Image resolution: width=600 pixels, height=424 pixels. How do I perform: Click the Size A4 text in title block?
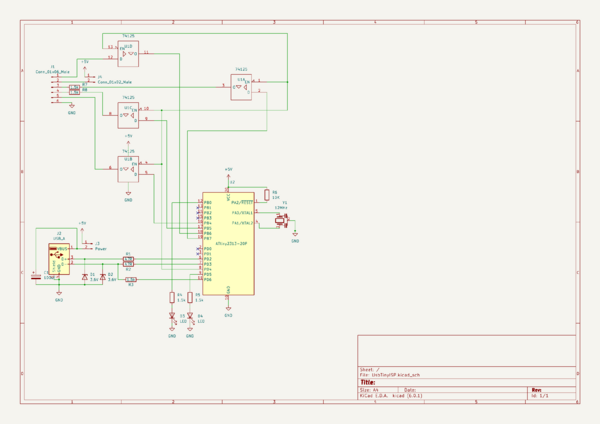369,390
